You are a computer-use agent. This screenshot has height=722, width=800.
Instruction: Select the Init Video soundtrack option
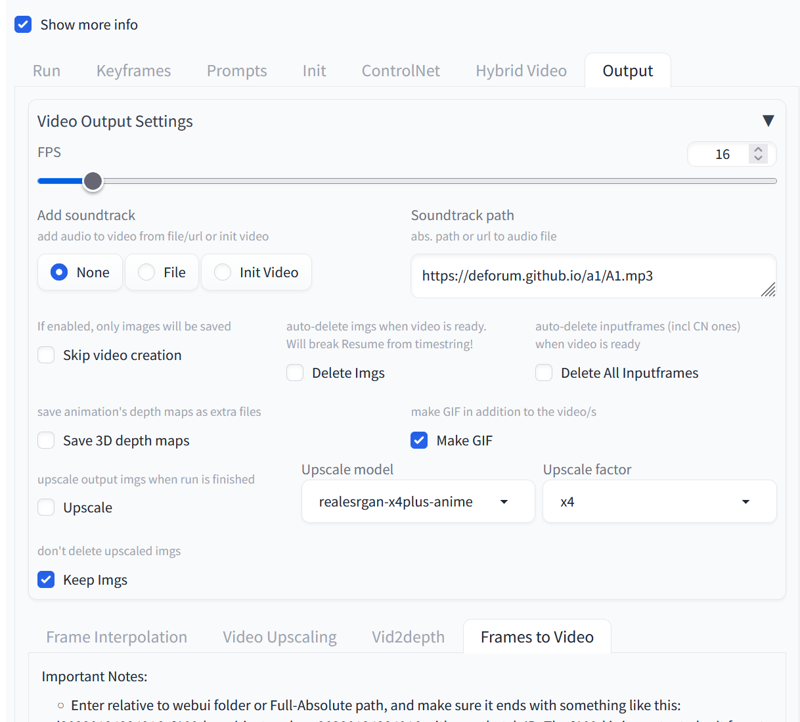coord(257,272)
